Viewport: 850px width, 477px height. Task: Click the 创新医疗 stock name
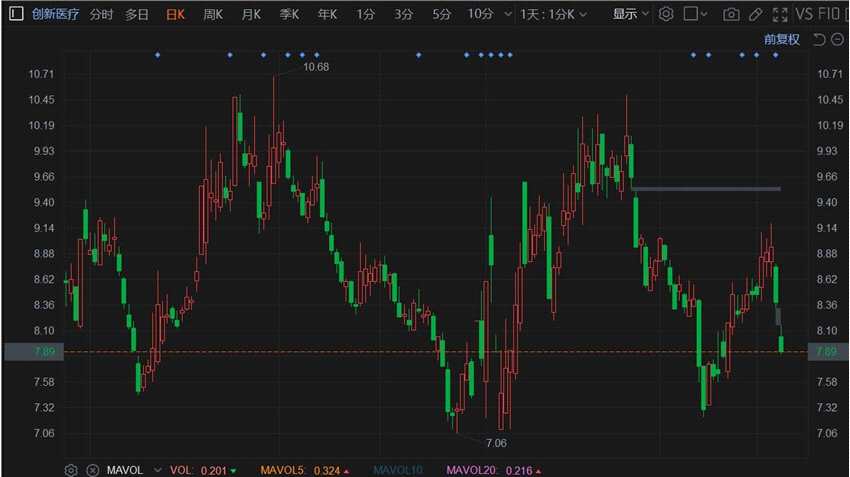[x=55, y=14]
